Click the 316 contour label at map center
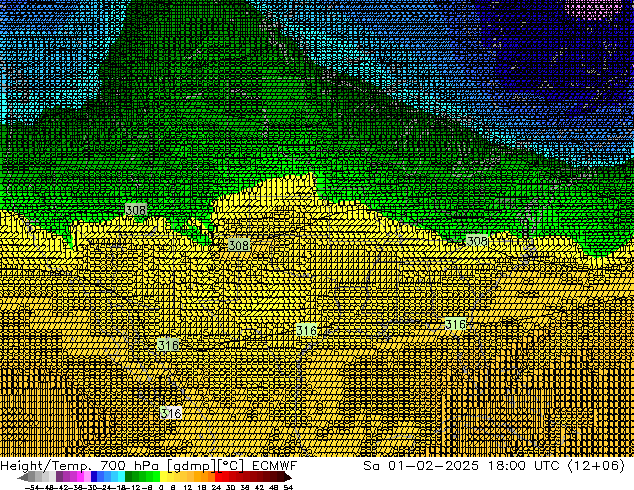 pos(306,330)
